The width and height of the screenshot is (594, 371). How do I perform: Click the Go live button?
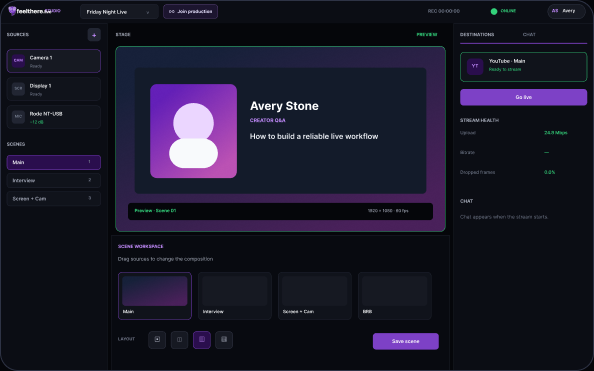523,97
